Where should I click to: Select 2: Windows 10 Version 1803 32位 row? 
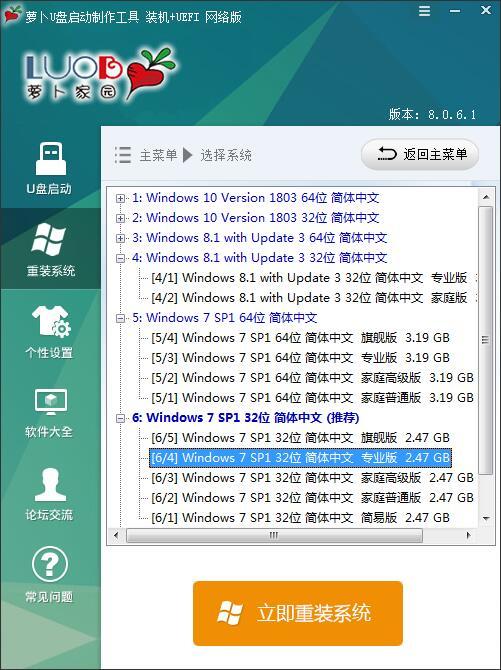click(255, 218)
